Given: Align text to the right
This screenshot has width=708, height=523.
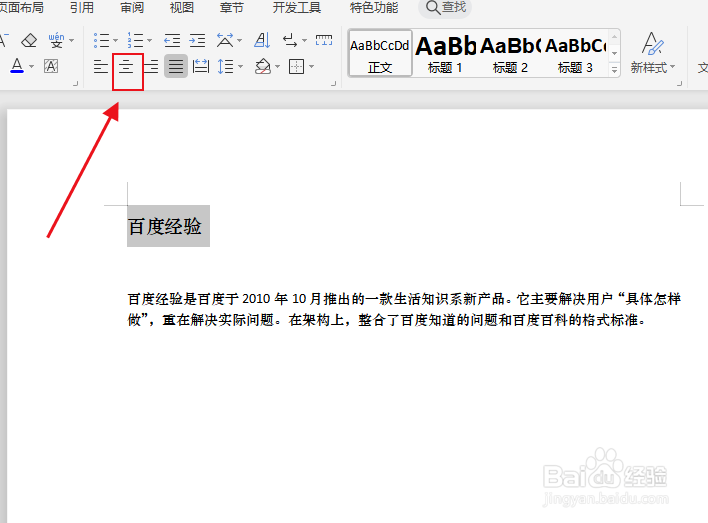Looking at the screenshot, I should click(151, 67).
